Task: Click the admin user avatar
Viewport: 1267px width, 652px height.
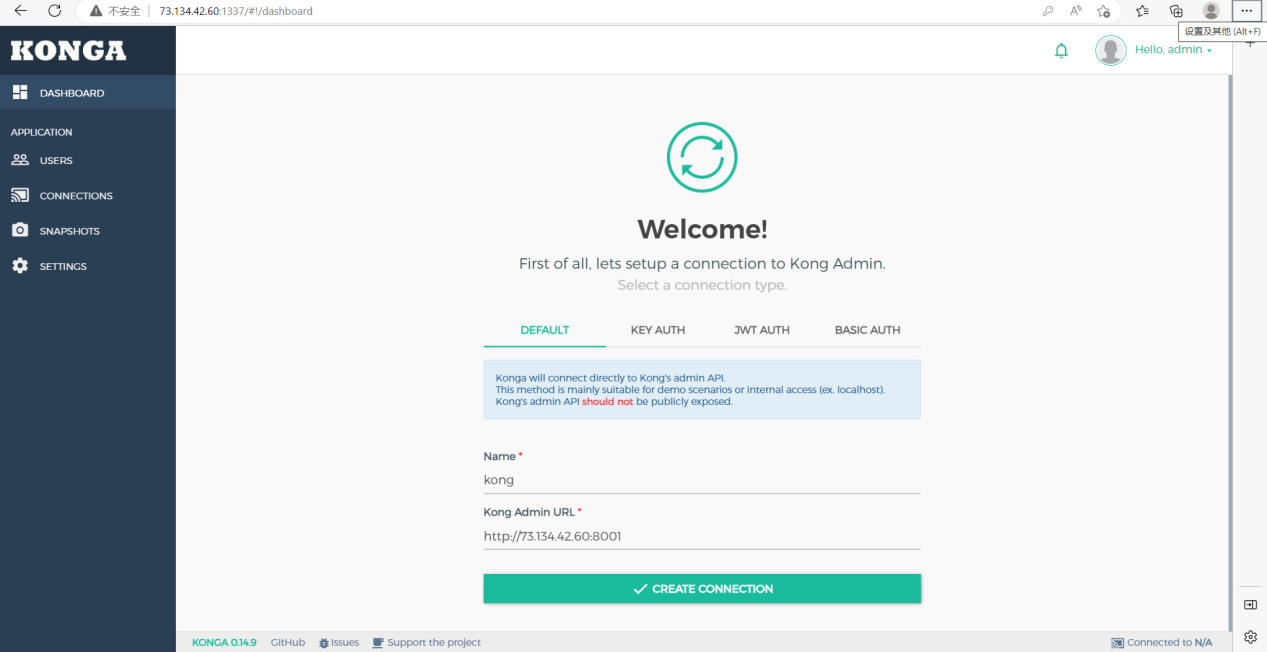Action: pyautogui.click(x=1111, y=50)
